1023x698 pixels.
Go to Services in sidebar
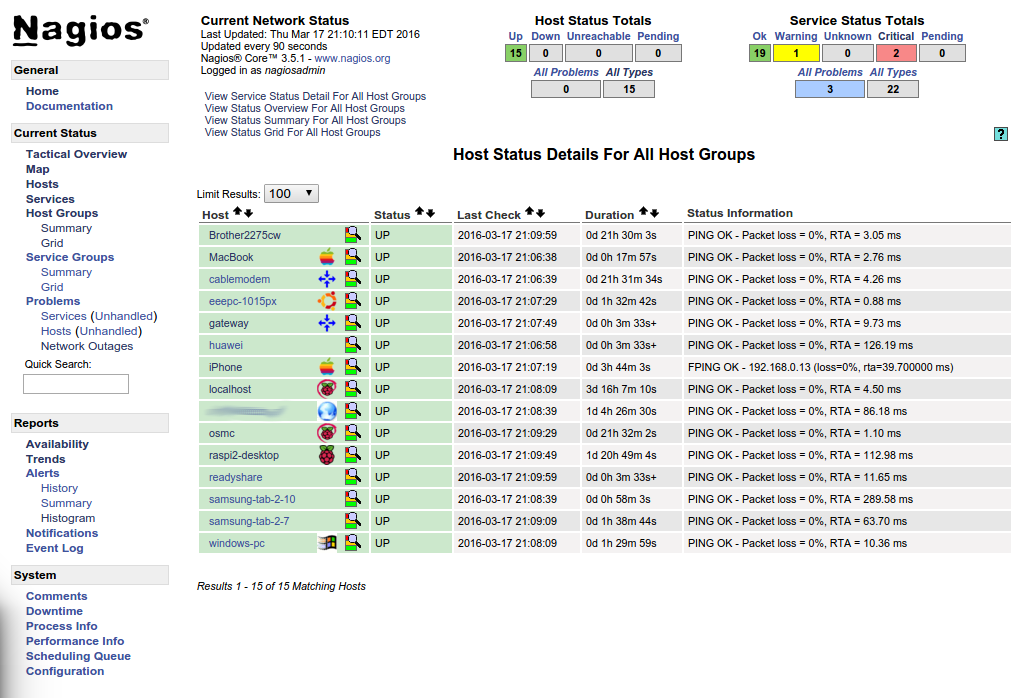[x=50, y=199]
